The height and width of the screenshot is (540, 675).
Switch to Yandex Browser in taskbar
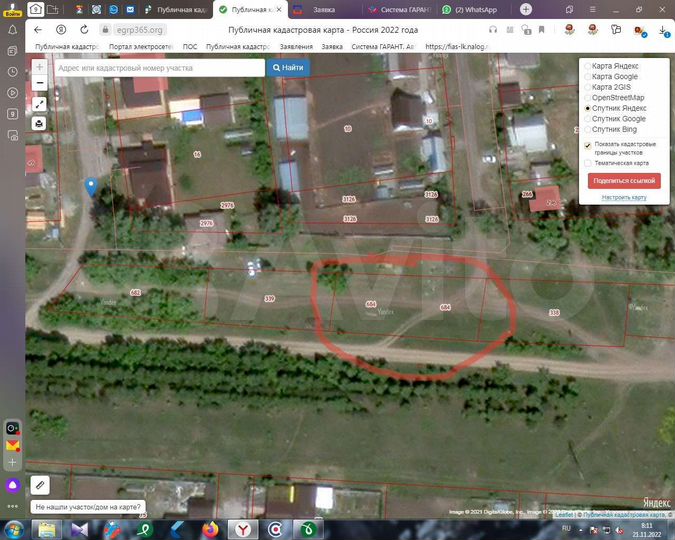[242, 530]
